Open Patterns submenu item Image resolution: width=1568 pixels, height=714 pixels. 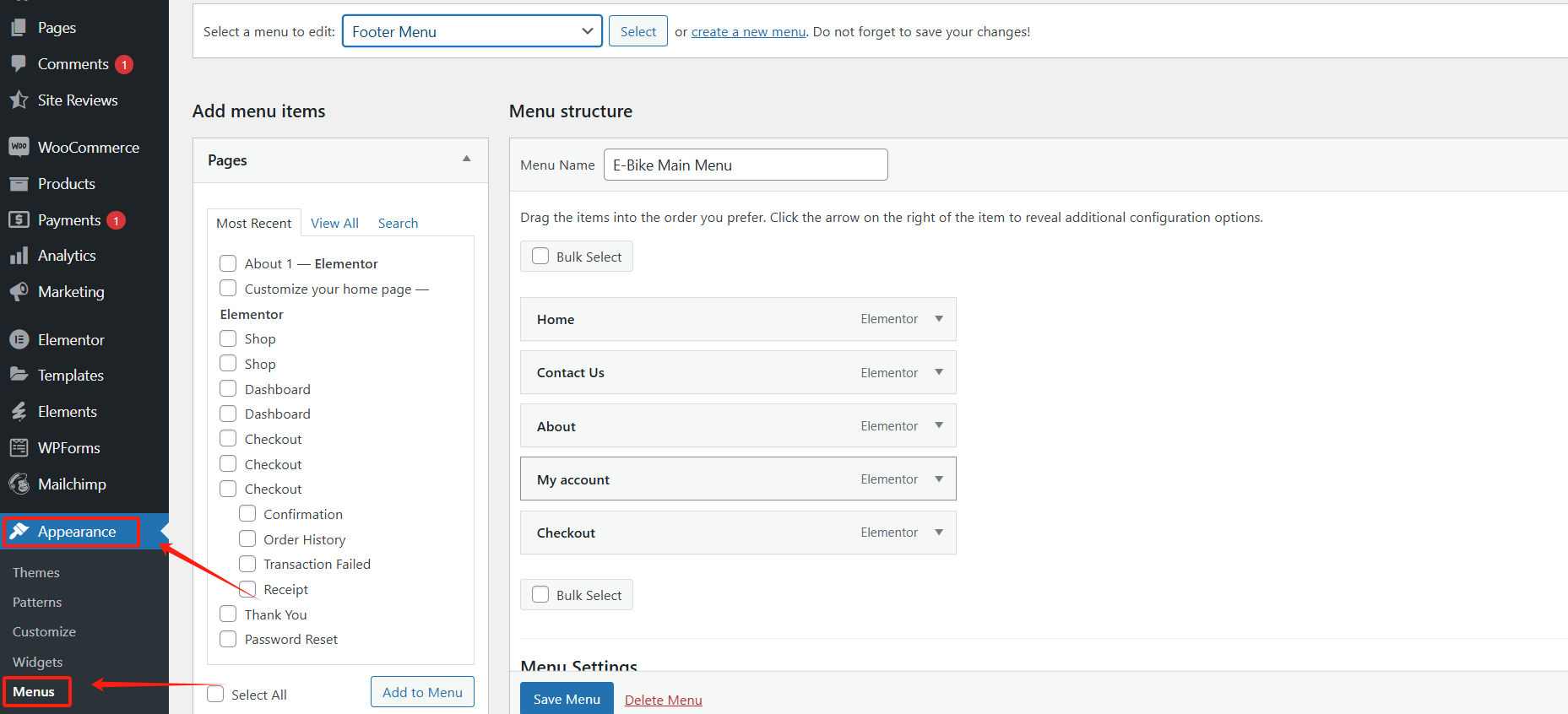37,602
